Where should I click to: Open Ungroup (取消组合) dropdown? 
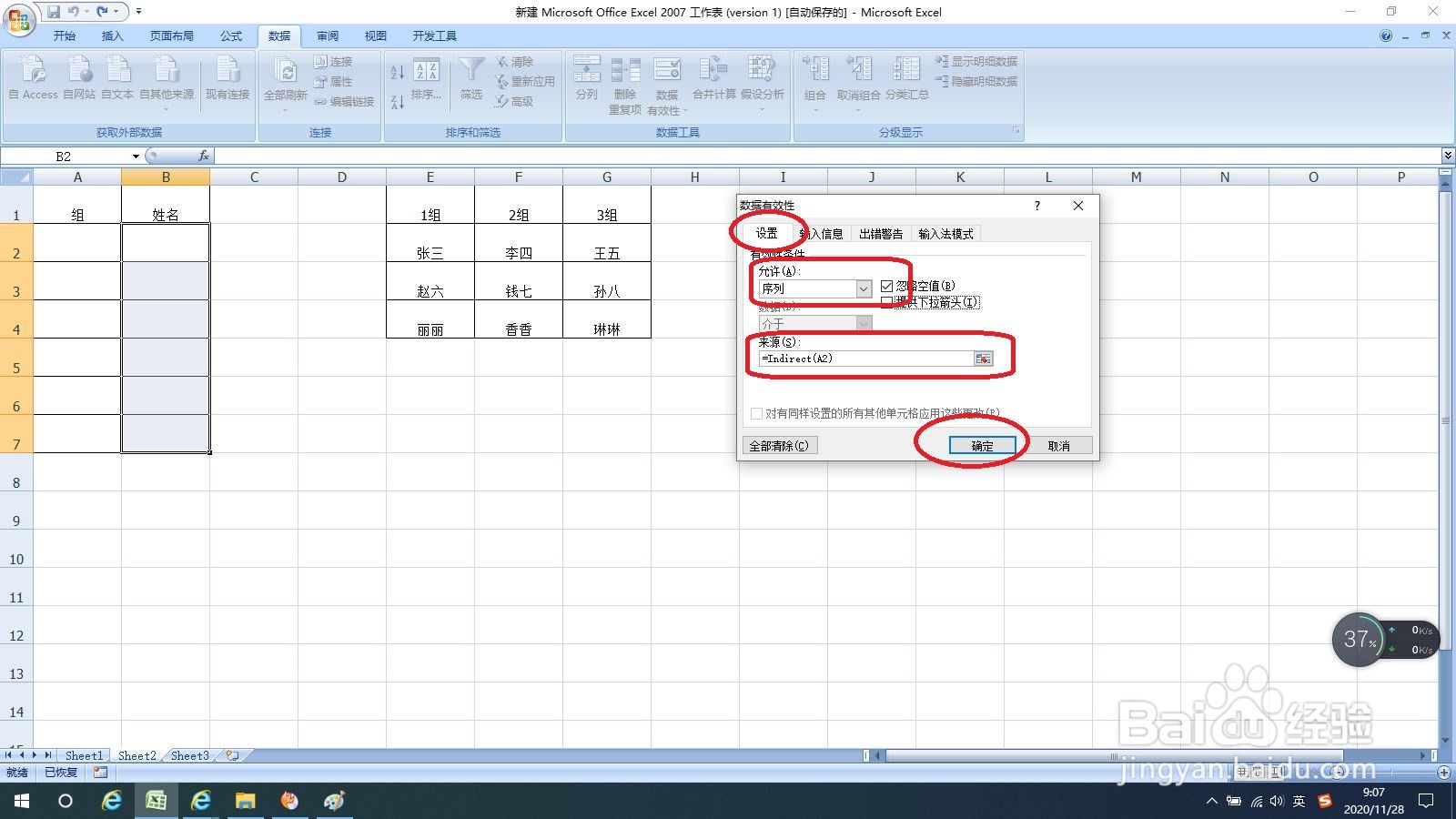click(x=858, y=109)
